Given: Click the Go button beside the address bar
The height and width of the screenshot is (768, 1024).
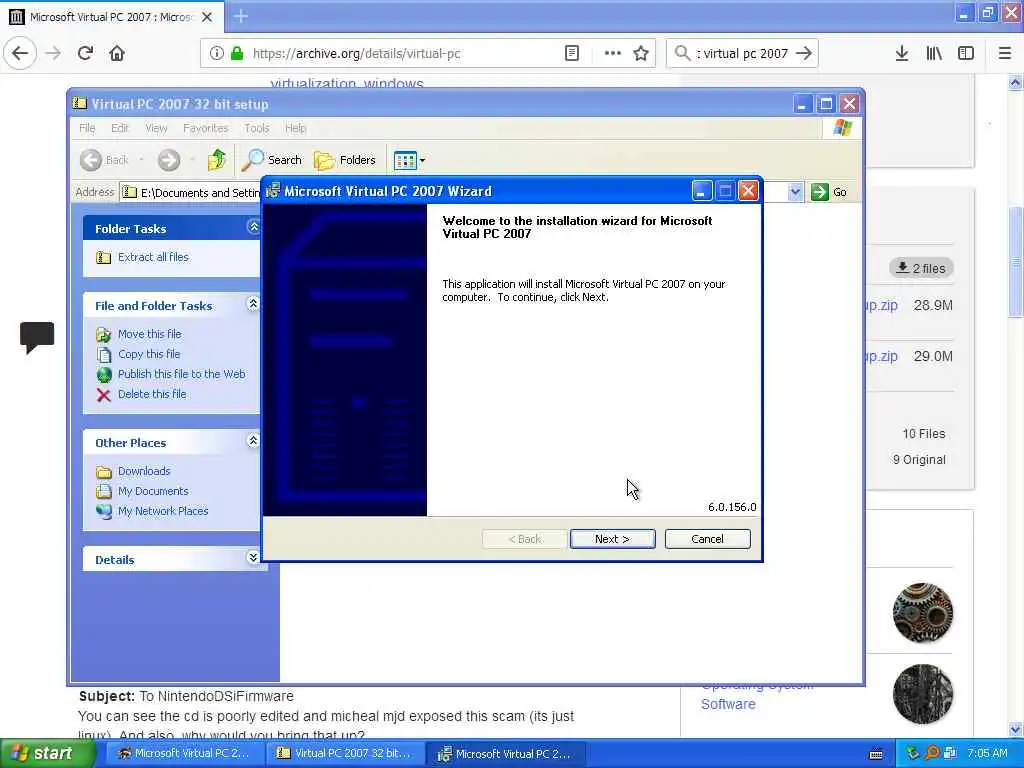Looking at the screenshot, I should 829,192.
